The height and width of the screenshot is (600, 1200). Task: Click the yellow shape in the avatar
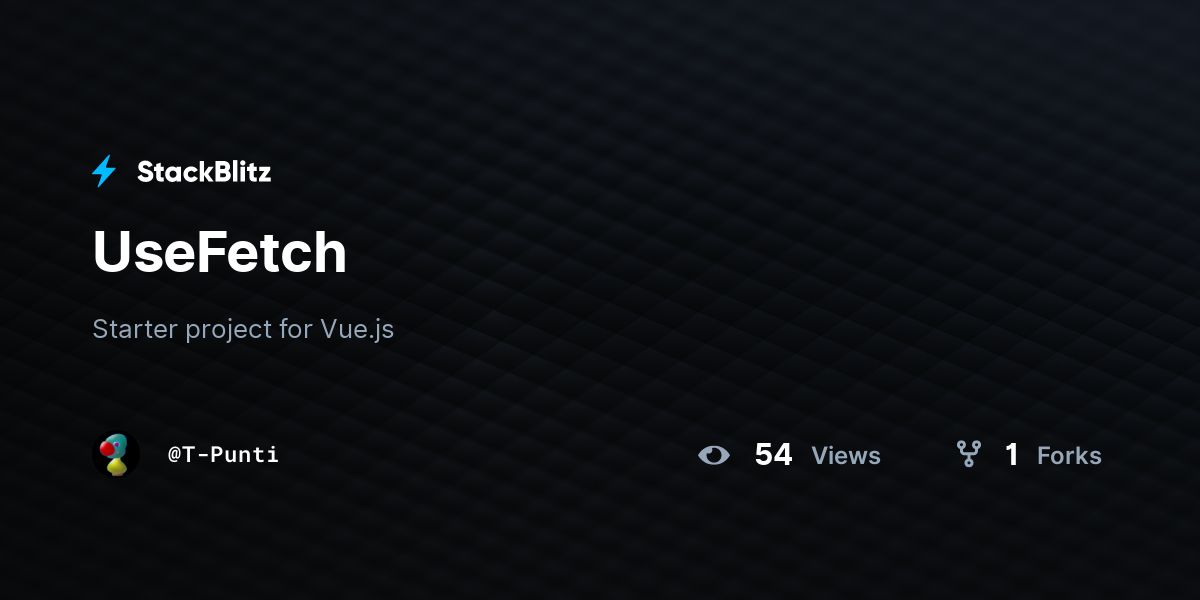pyautogui.click(x=118, y=466)
